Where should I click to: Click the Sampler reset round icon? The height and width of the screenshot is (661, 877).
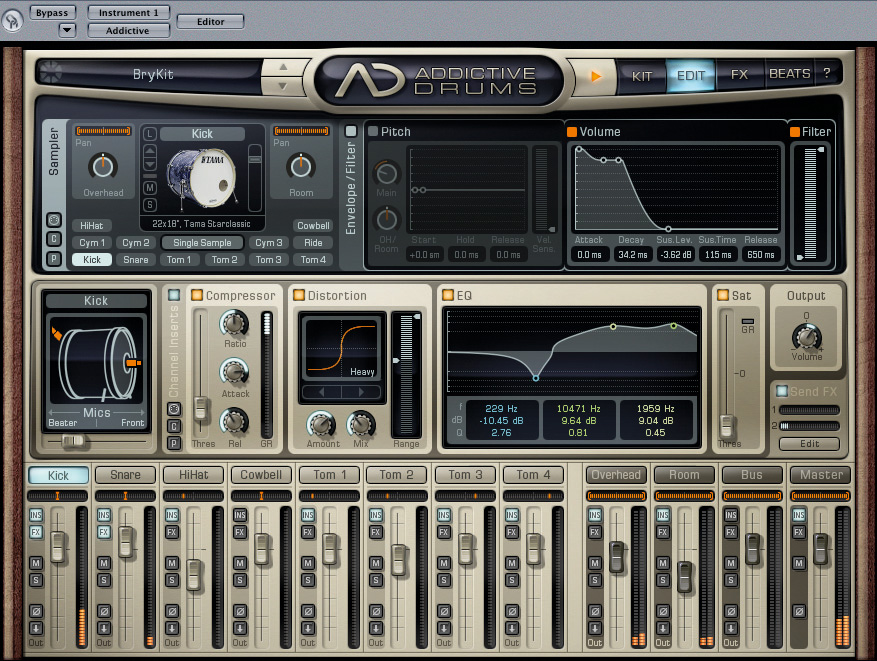point(54,220)
